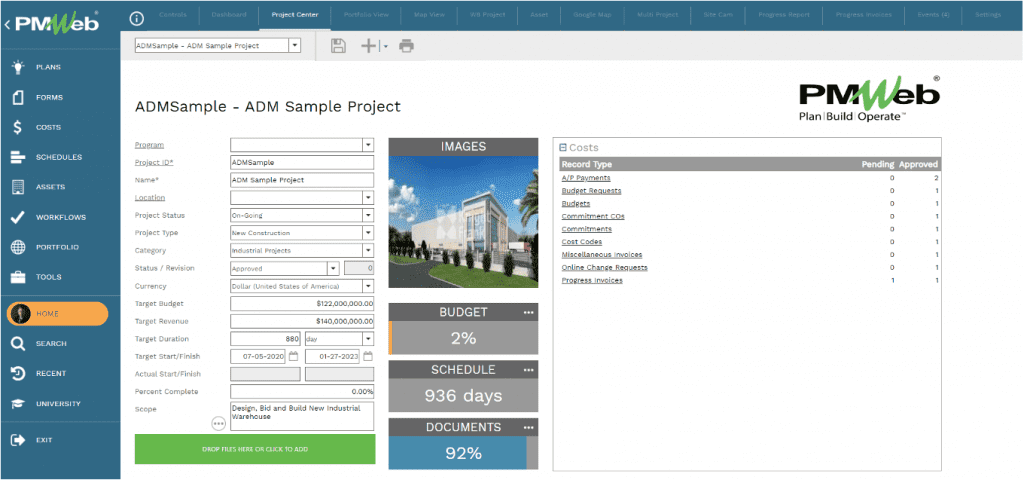Expand the Project Status dropdown

[x=368, y=215]
